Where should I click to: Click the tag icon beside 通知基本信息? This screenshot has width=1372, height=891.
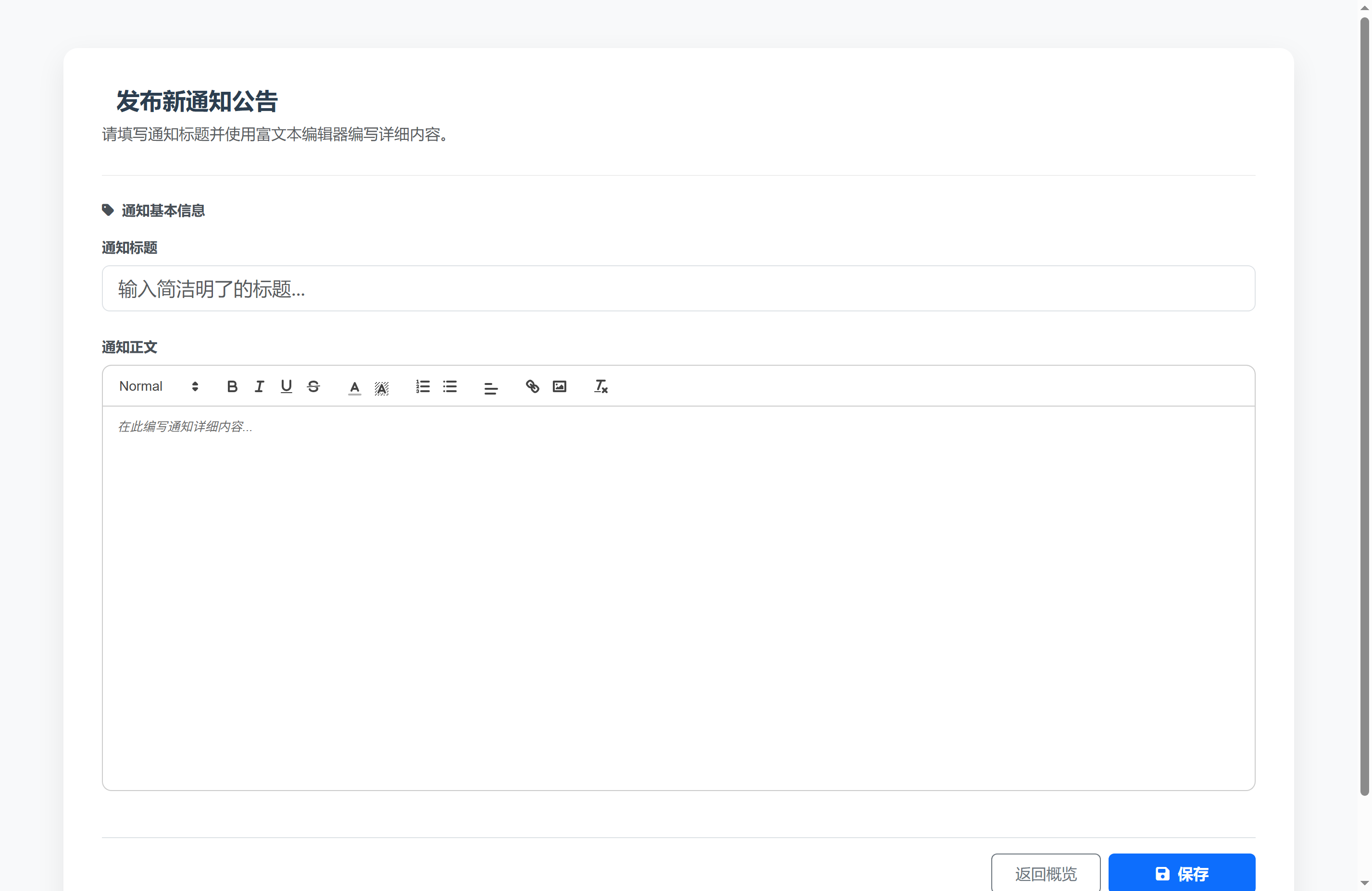108,210
